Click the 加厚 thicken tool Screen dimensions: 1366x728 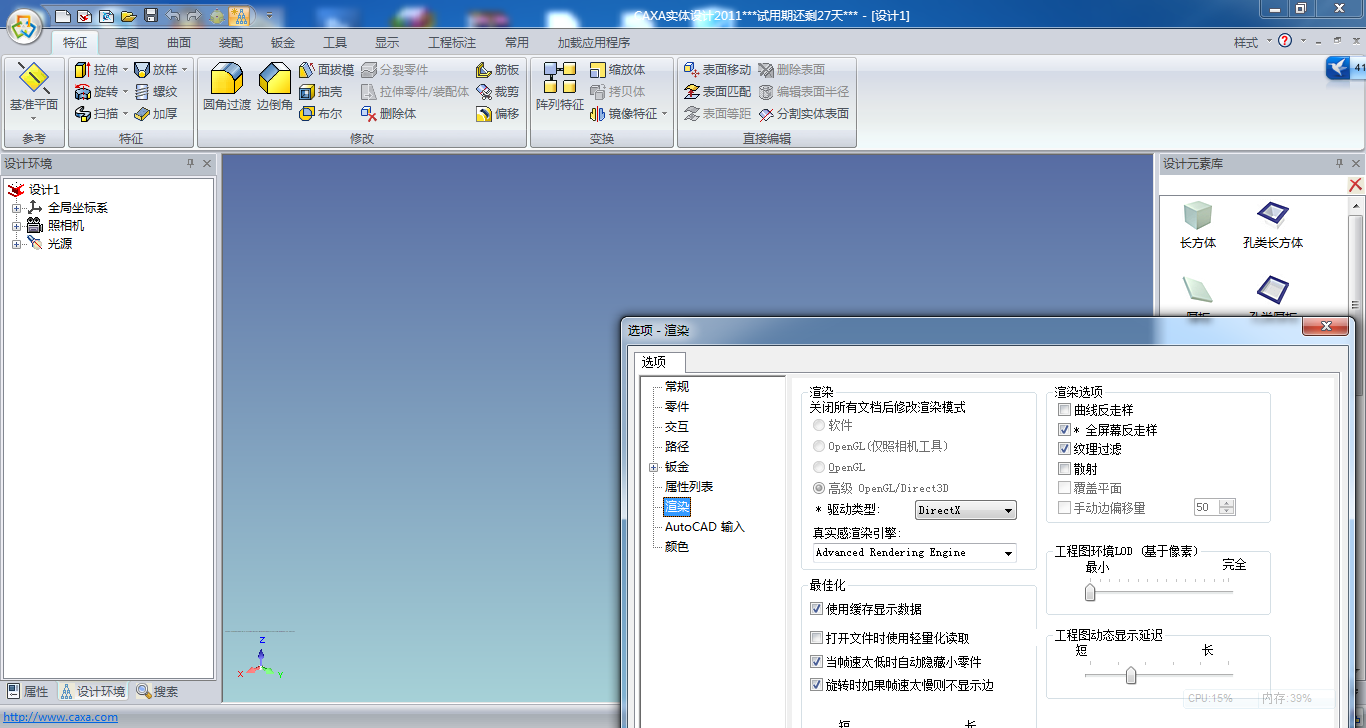pyautogui.click(x=156, y=114)
